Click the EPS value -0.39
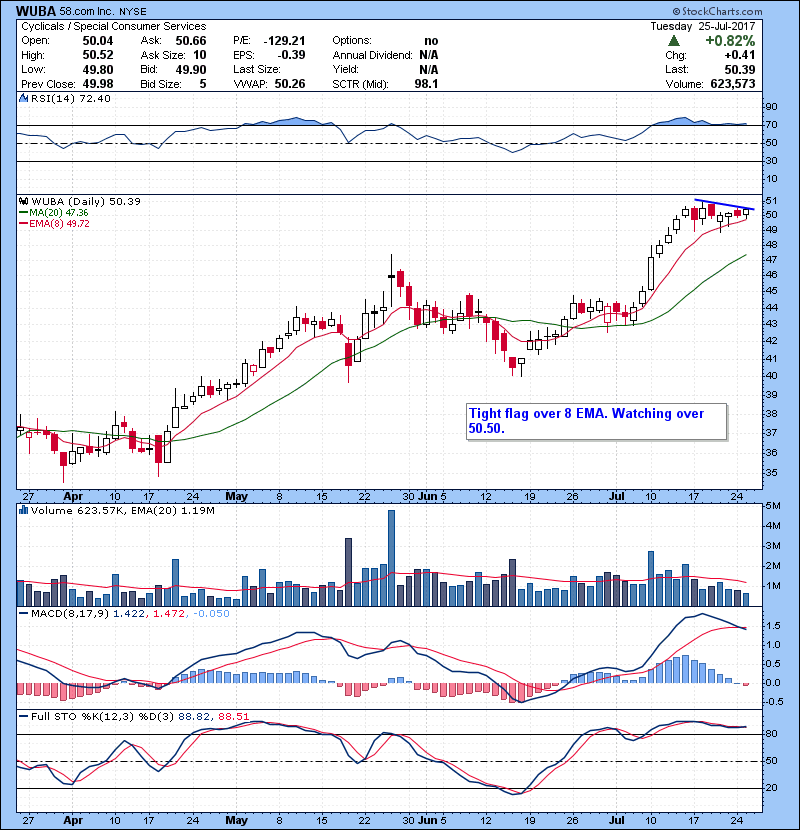Viewport: 800px width, 830px height. coord(291,55)
